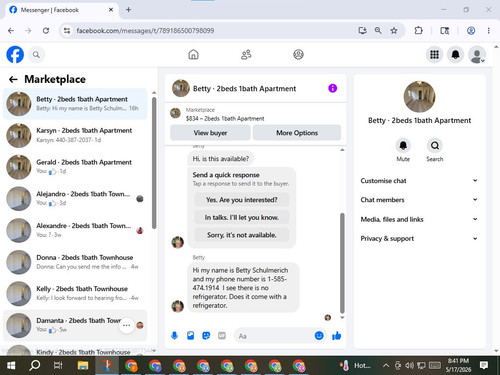Expand the Privacy & support section
This screenshot has width=500, height=375.
pyautogui.click(x=419, y=238)
